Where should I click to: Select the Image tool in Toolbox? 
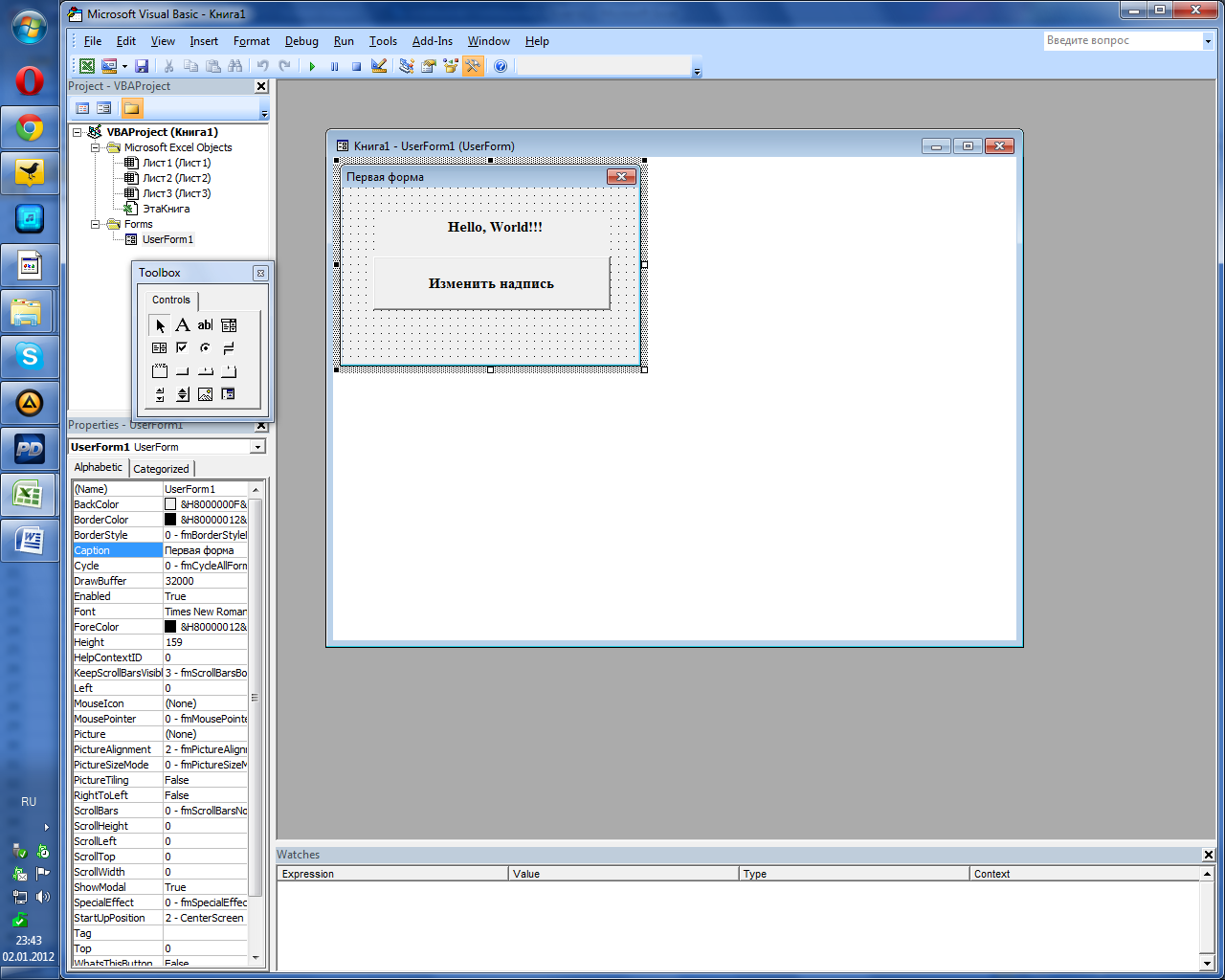pos(205,394)
